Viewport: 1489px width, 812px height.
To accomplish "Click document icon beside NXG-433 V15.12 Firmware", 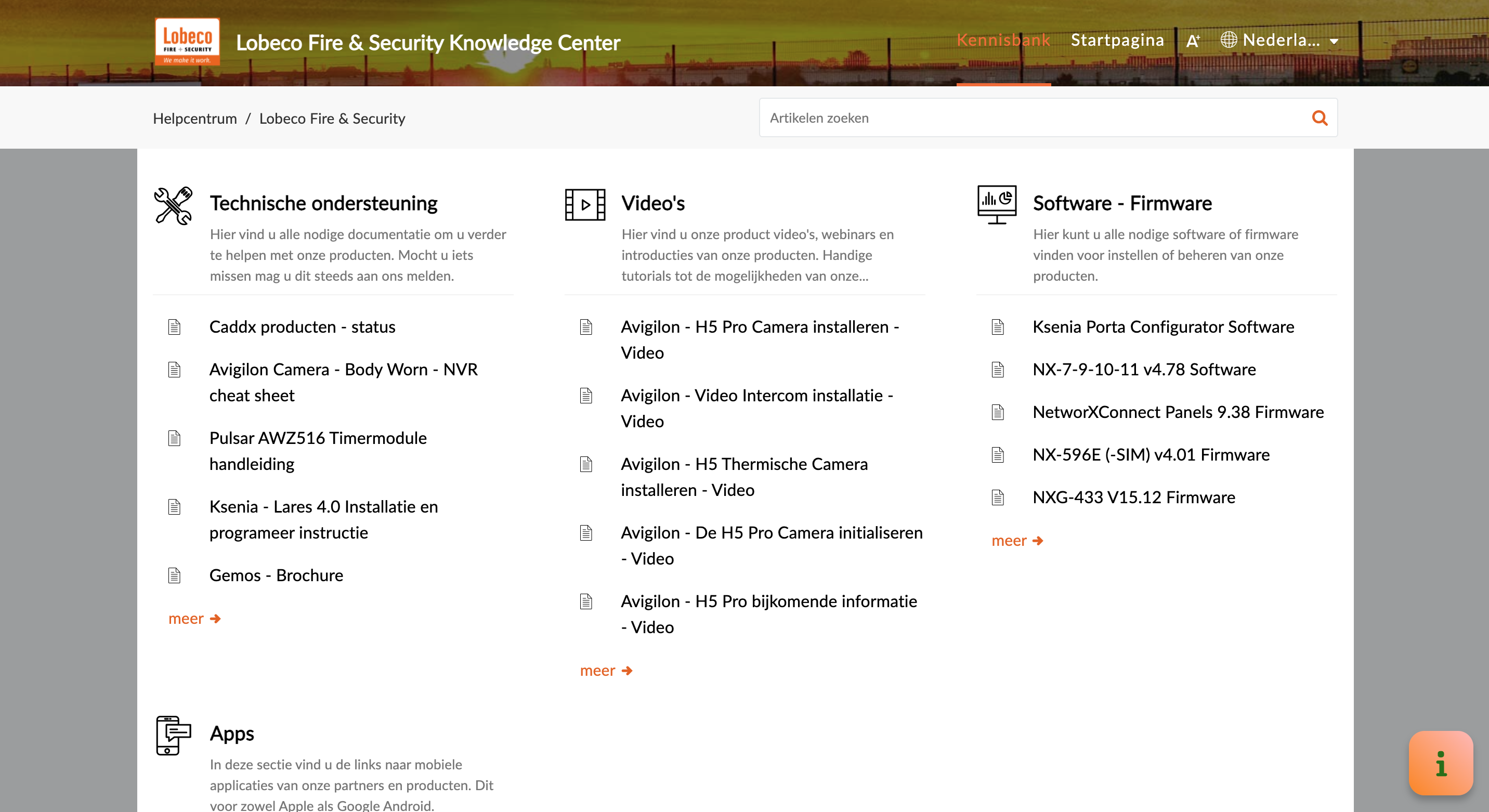I will tap(998, 497).
